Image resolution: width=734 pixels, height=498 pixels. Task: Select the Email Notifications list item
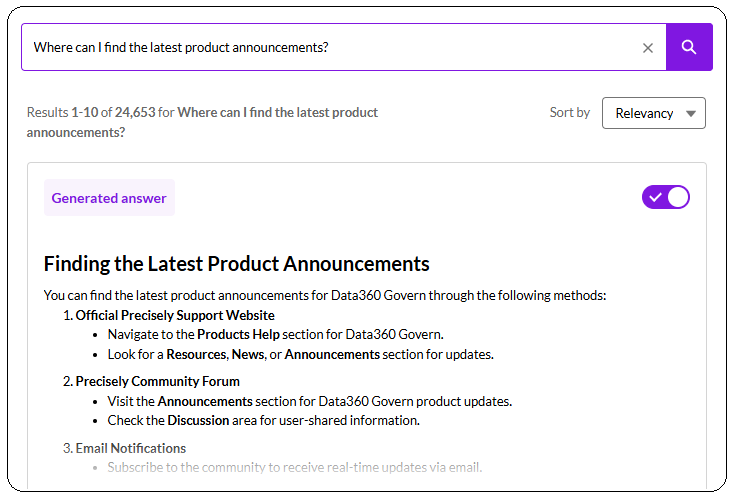click(130, 448)
